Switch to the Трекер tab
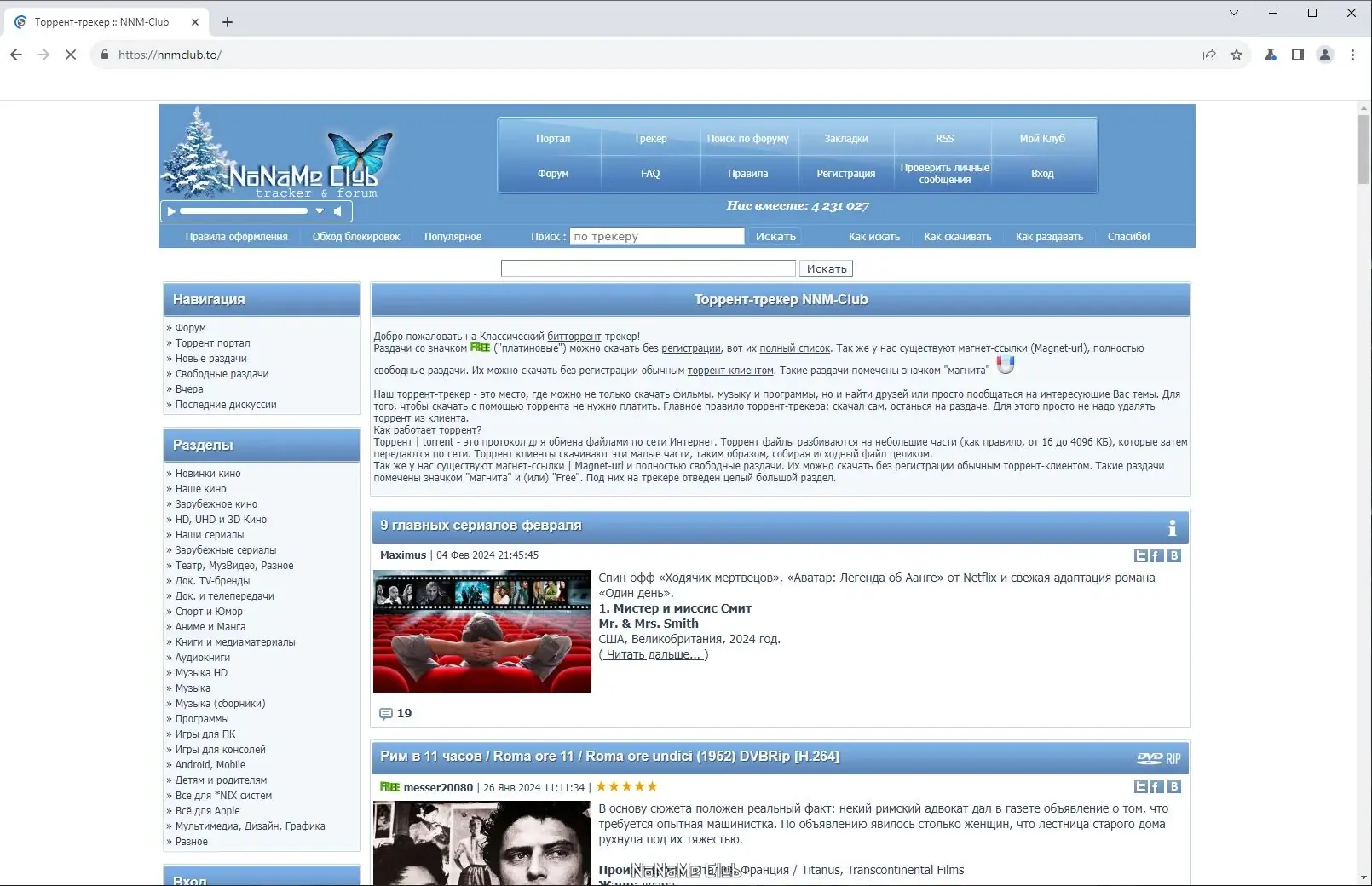 click(650, 138)
